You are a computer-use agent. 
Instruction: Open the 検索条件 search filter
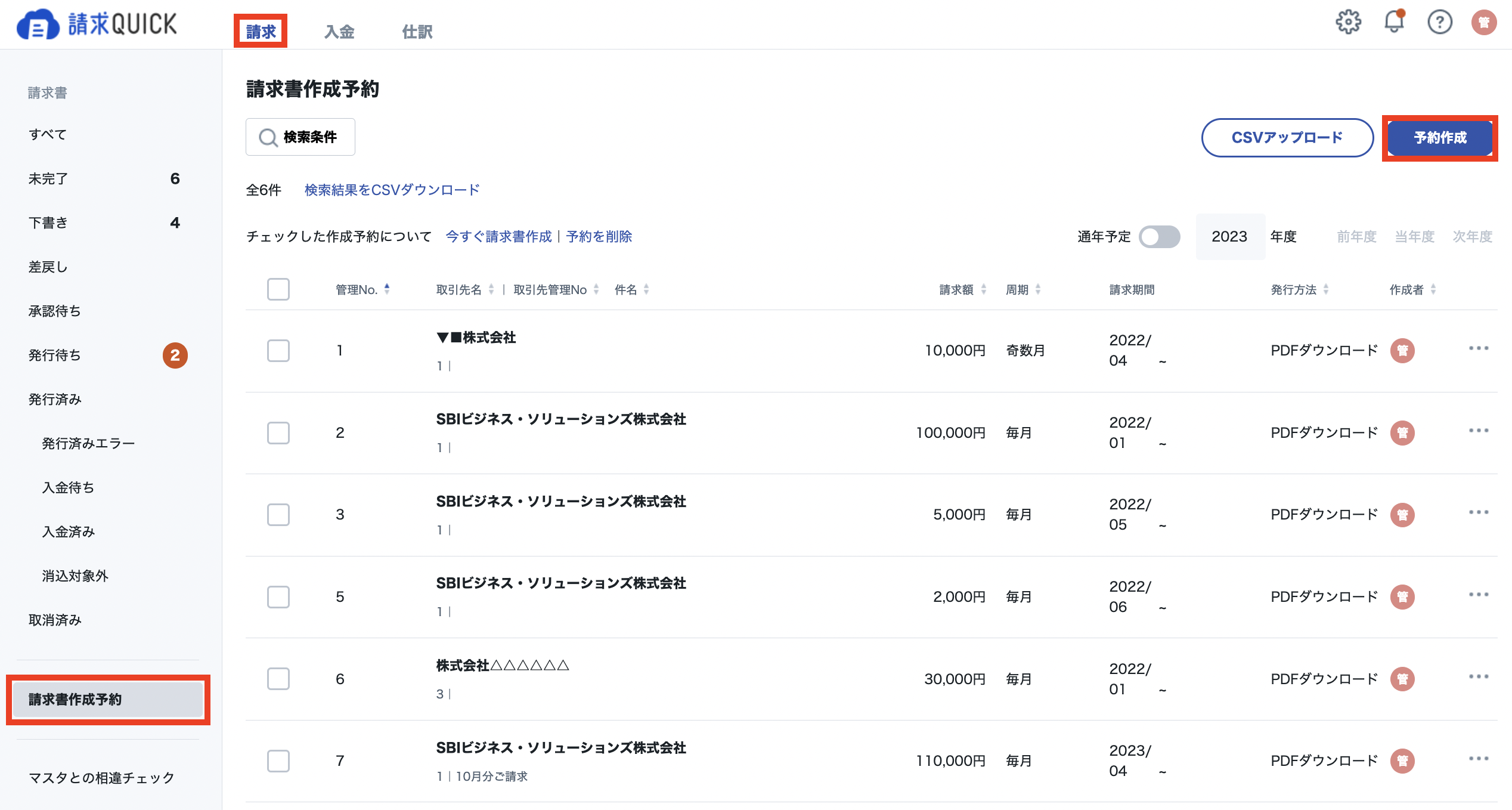[300, 137]
